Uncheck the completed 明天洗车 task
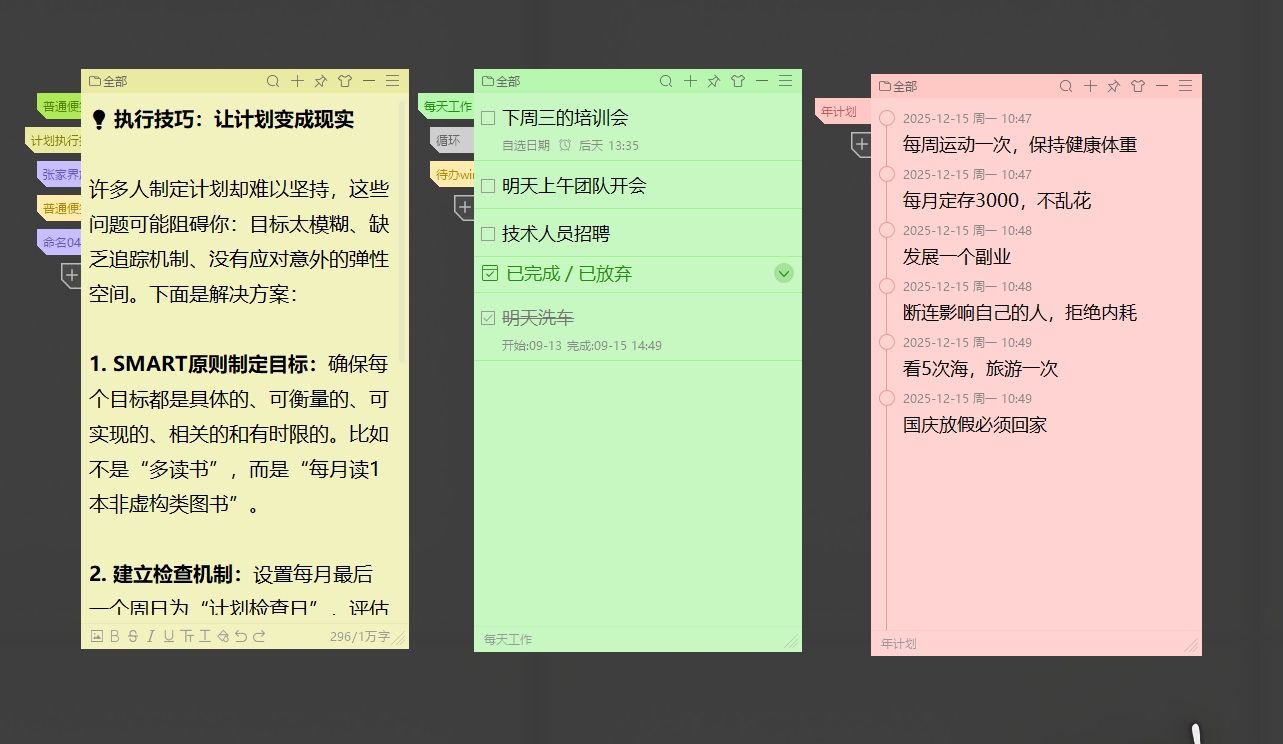Screen dimensions: 1283x744 [487, 318]
